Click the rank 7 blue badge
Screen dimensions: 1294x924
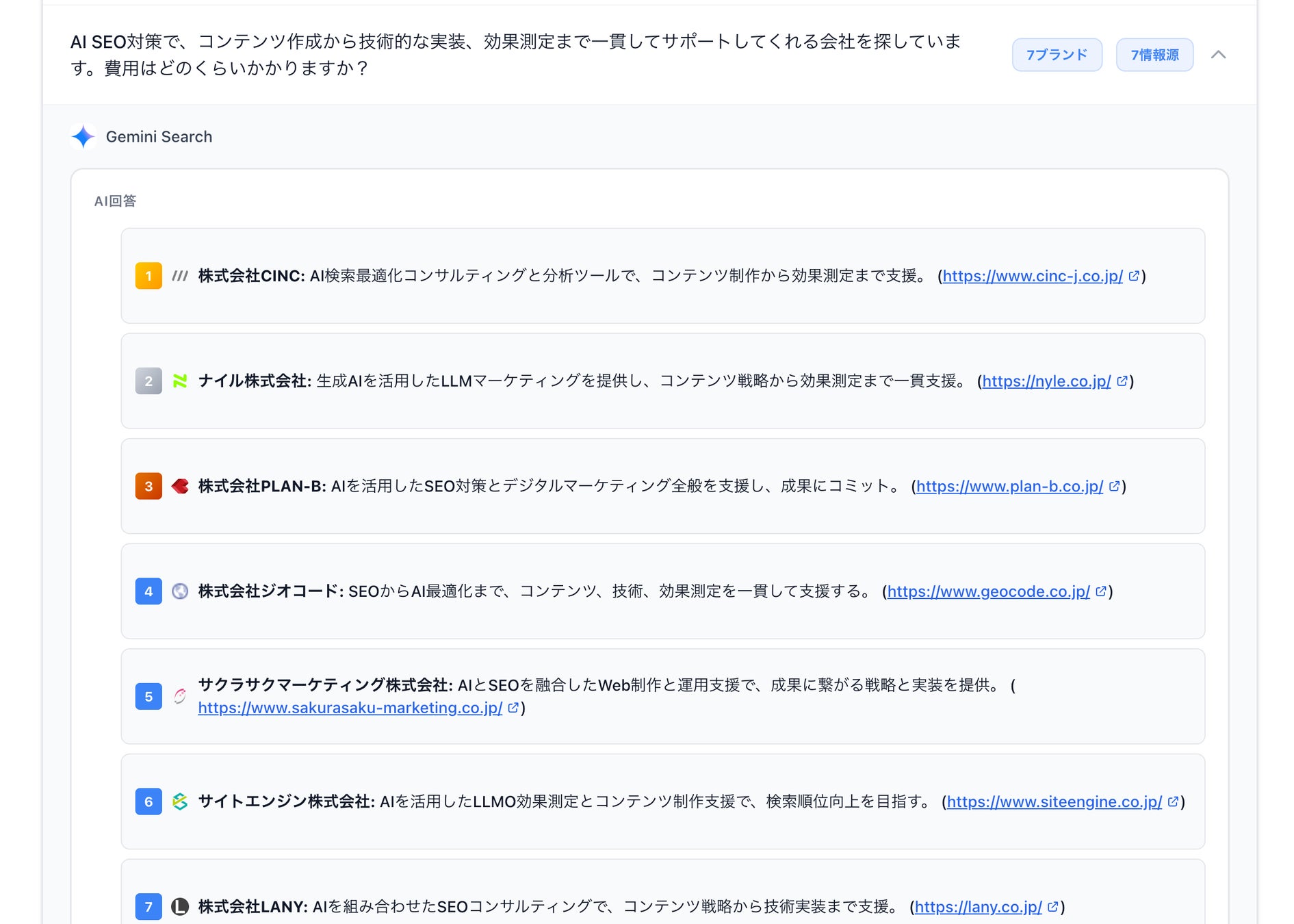coord(148,907)
